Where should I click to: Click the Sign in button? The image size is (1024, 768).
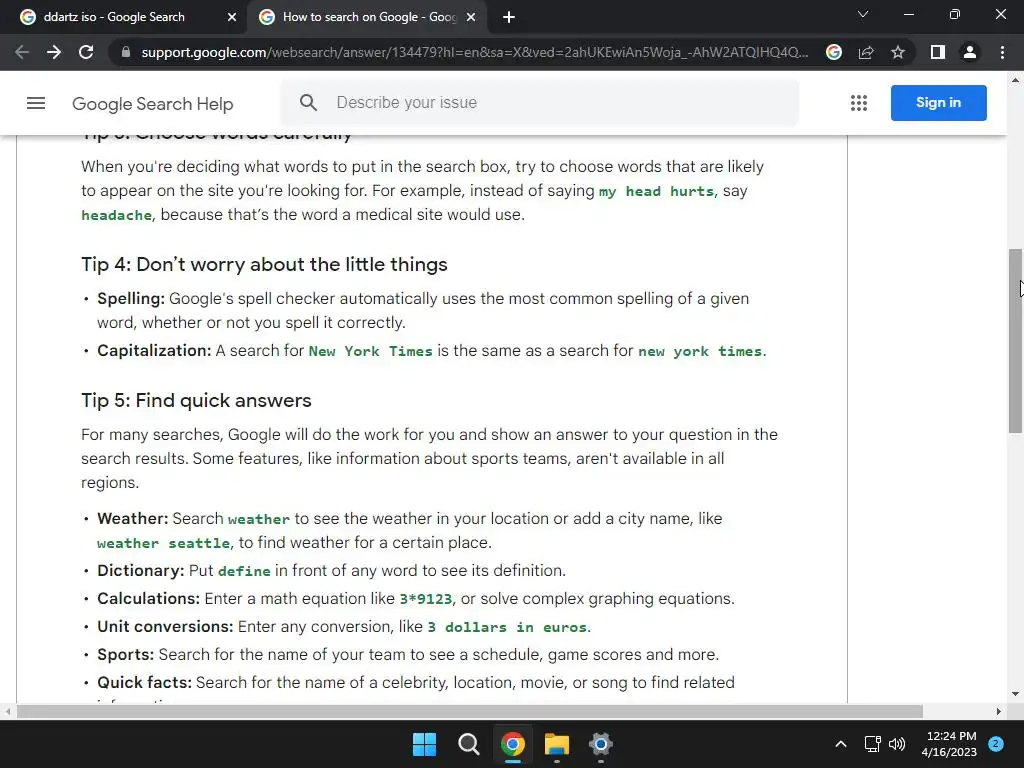point(938,103)
